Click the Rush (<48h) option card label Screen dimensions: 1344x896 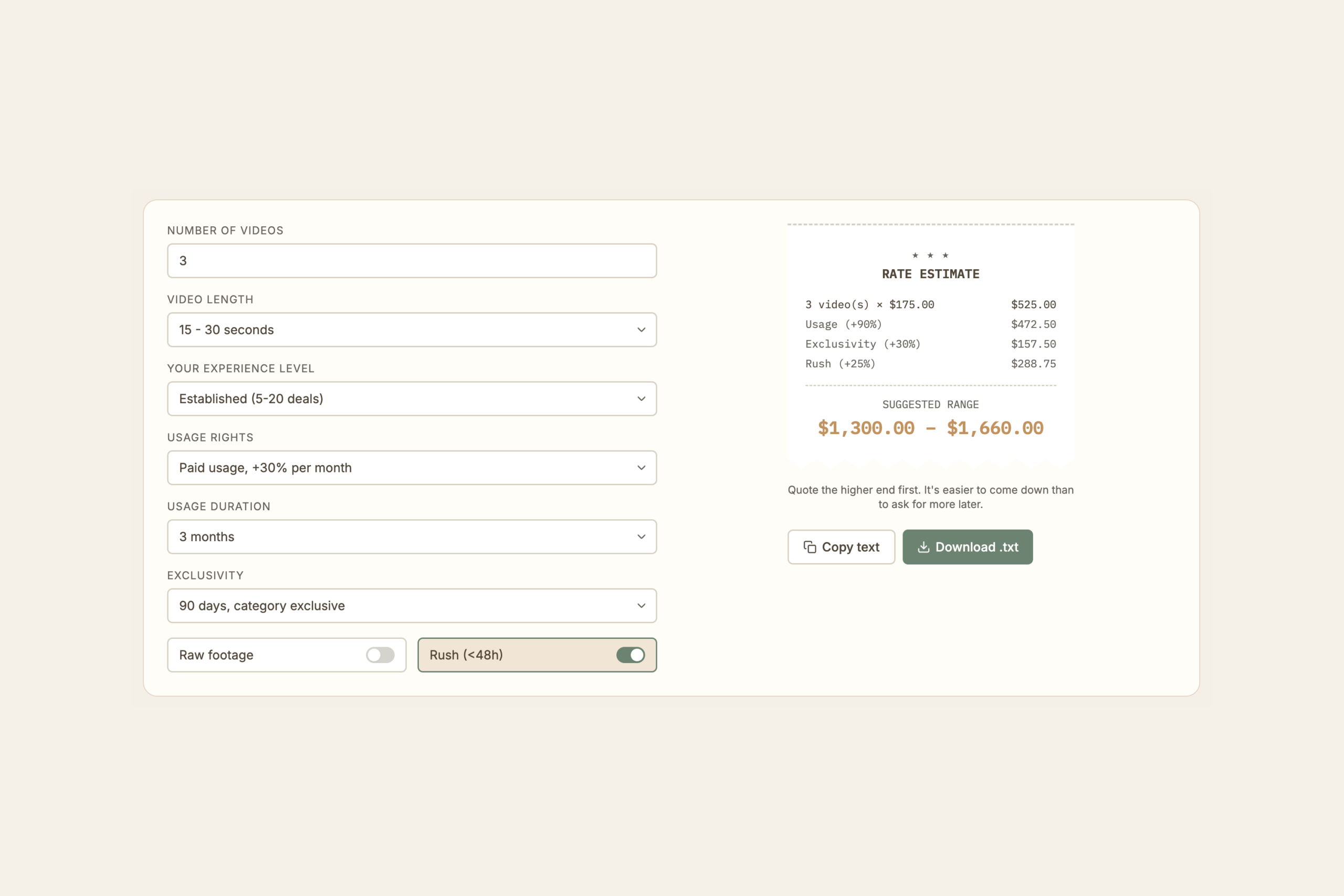(466, 655)
